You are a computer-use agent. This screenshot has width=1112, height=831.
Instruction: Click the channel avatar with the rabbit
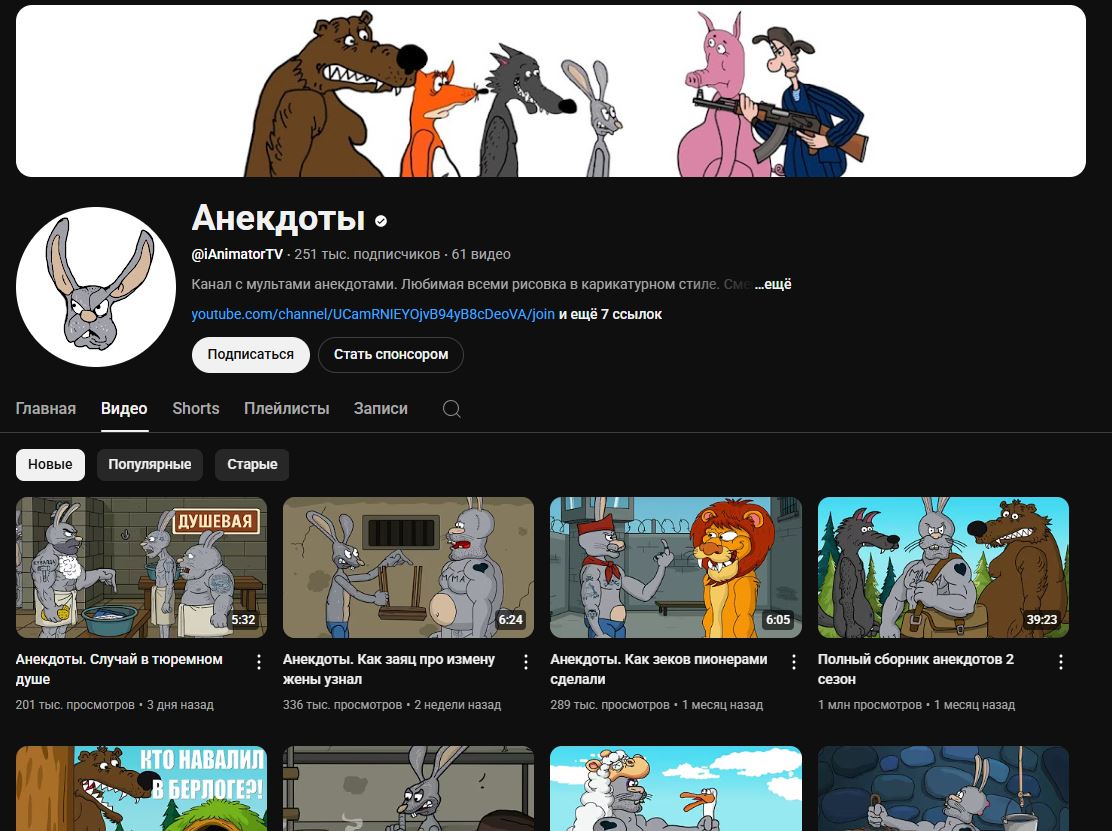96,286
